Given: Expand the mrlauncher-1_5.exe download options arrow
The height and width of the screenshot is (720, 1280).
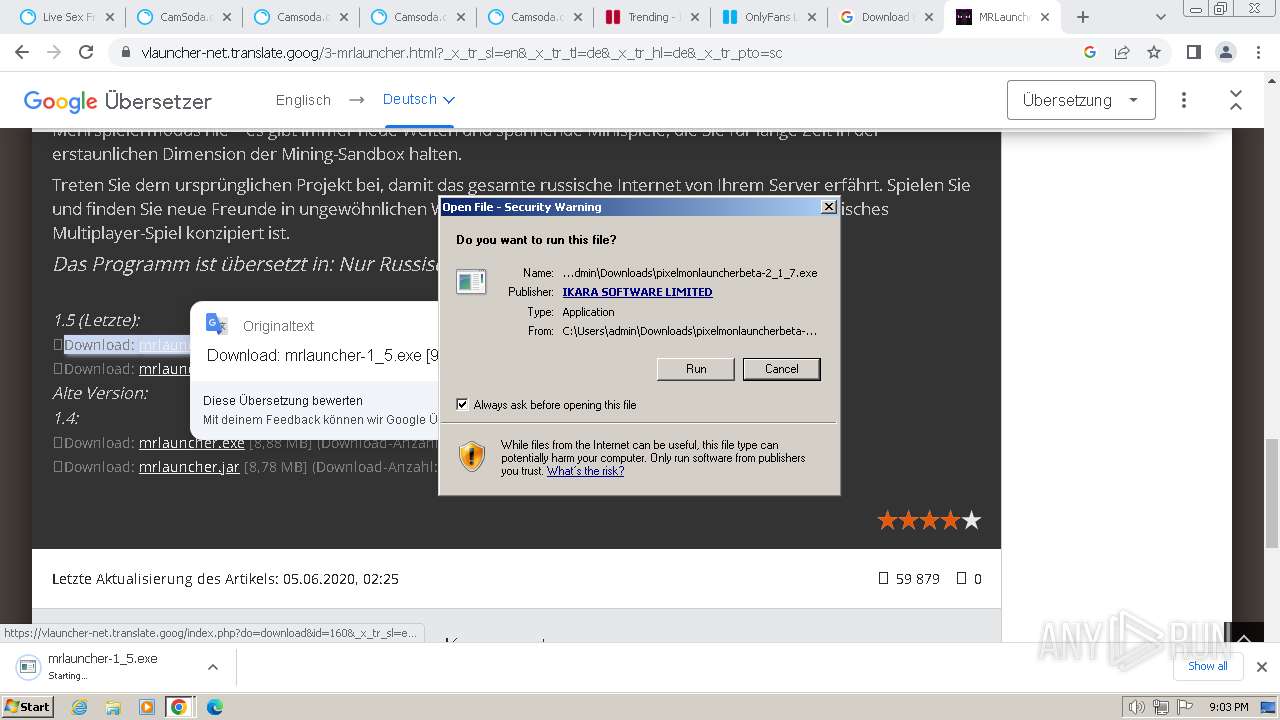Looking at the screenshot, I should (212, 666).
